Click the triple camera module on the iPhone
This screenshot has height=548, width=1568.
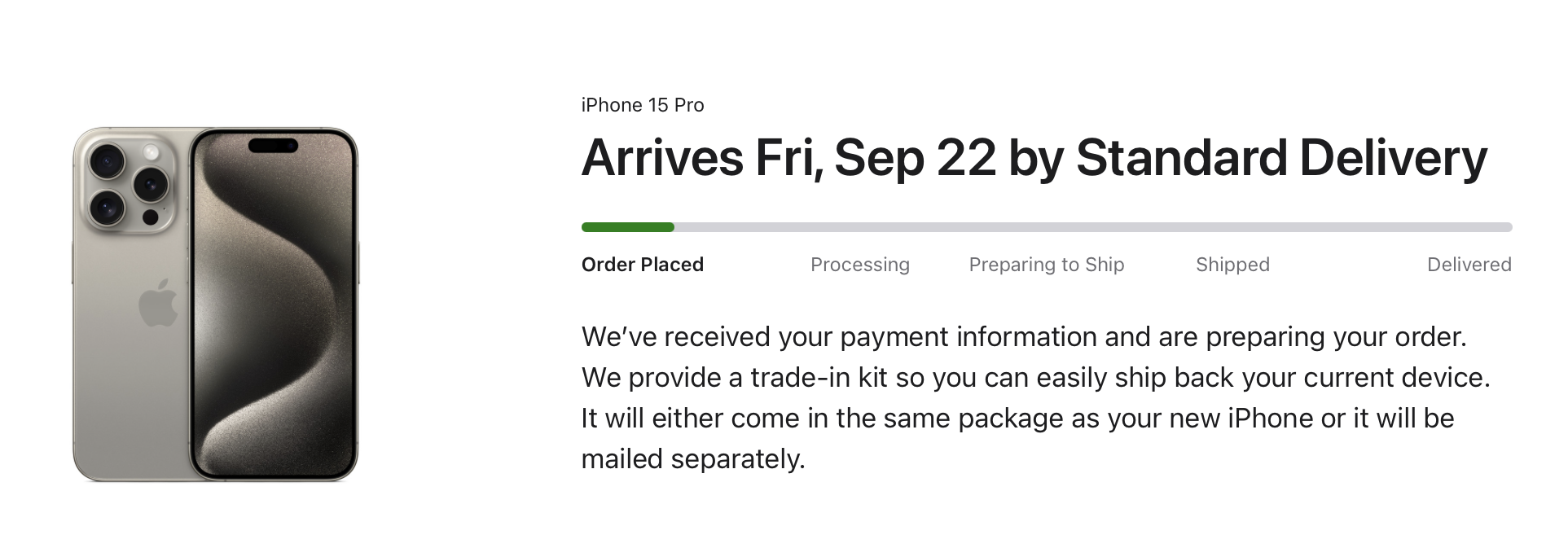(x=129, y=184)
